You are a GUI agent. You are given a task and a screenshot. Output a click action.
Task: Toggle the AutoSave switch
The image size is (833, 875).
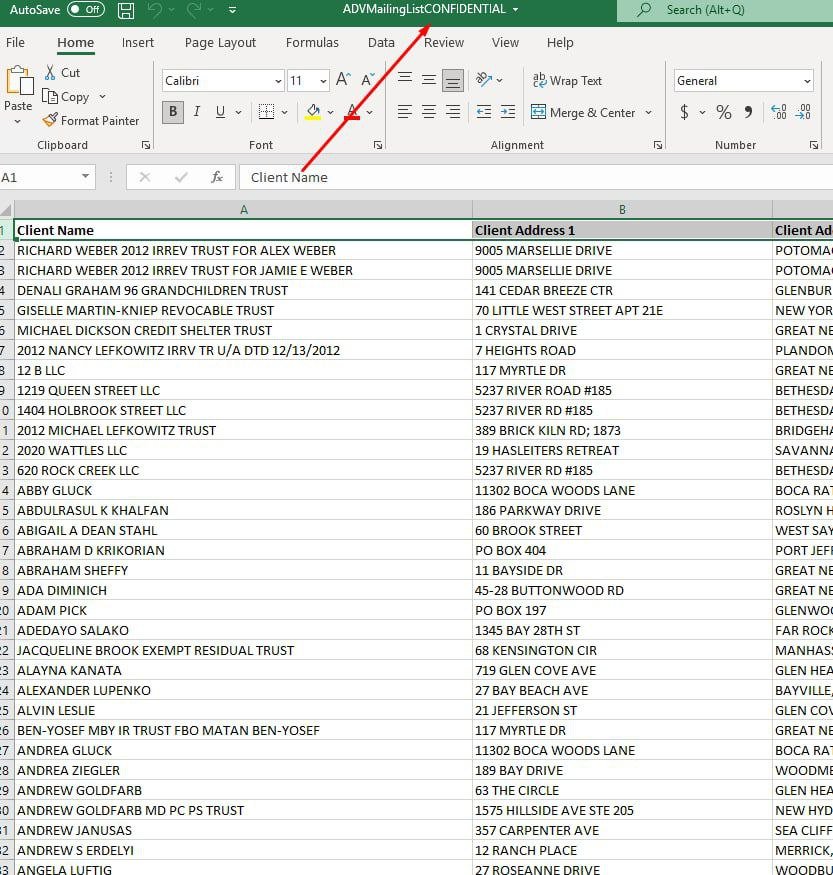pyautogui.click(x=87, y=10)
